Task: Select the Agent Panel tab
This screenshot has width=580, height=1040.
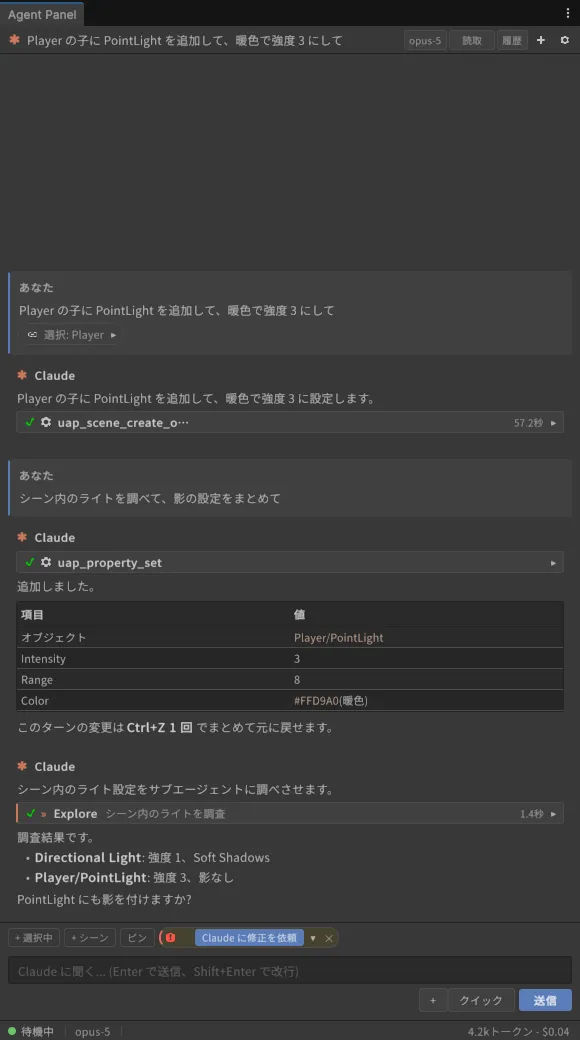Action: (42, 14)
